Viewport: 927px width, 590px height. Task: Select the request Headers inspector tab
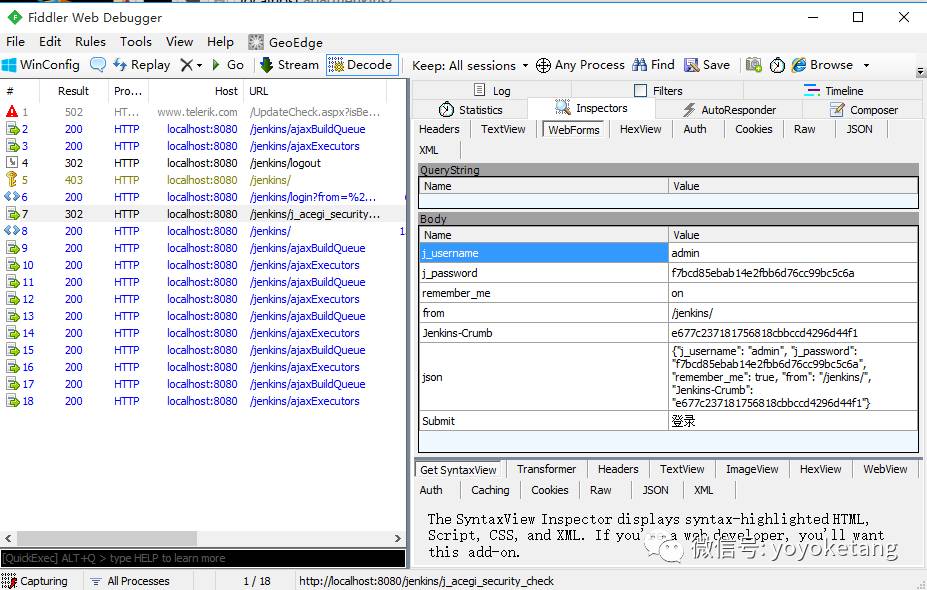439,129
